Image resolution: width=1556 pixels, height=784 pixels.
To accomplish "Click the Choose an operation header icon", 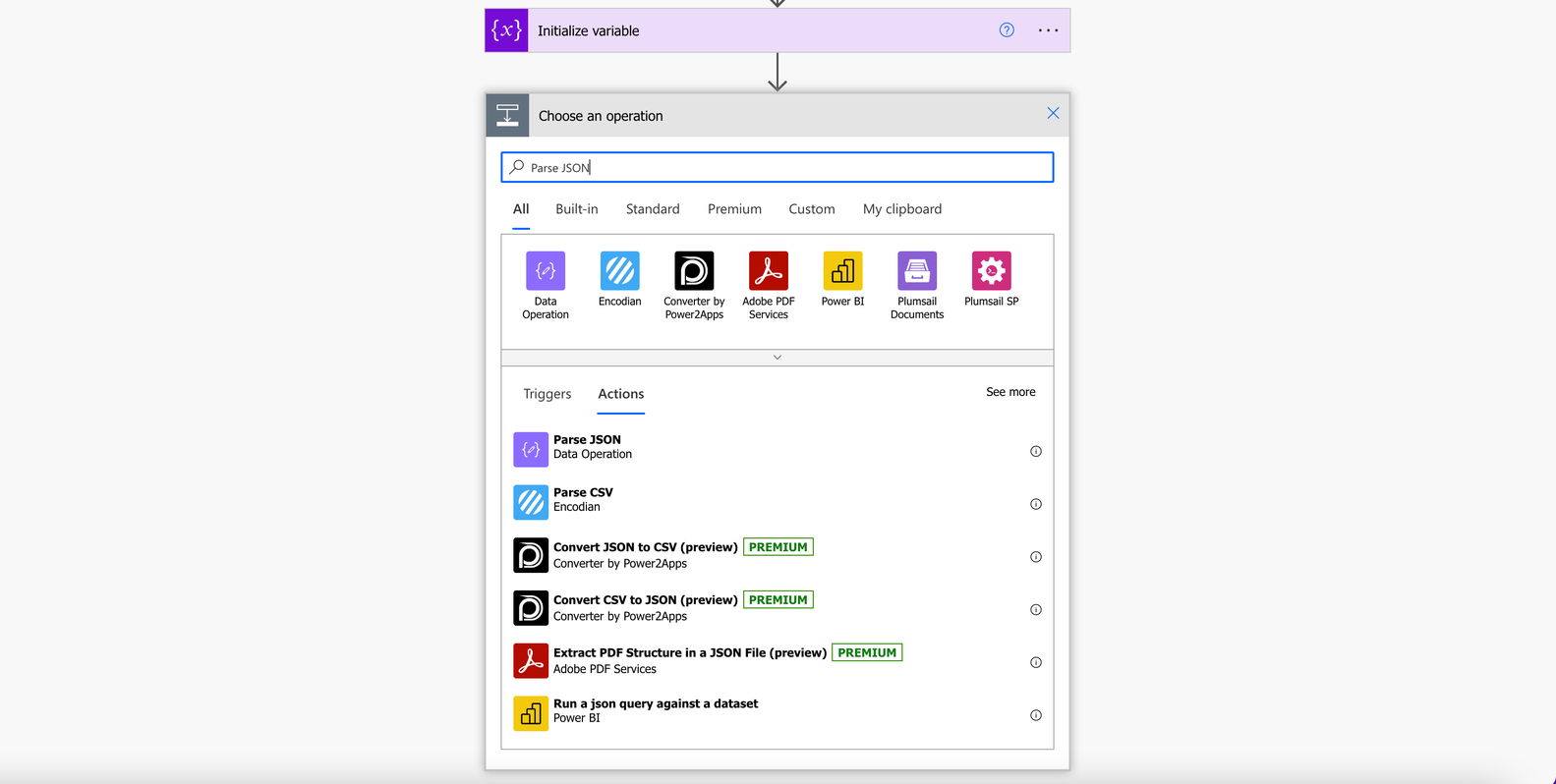I will pyautogui.click(x=507, y=115).
